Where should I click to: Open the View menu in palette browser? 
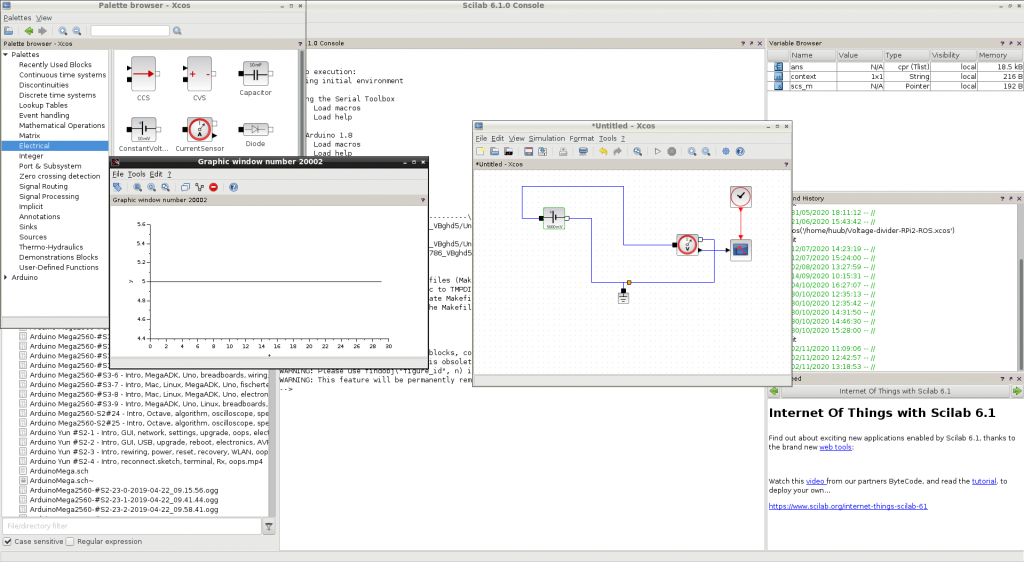[x=44, y=18]
